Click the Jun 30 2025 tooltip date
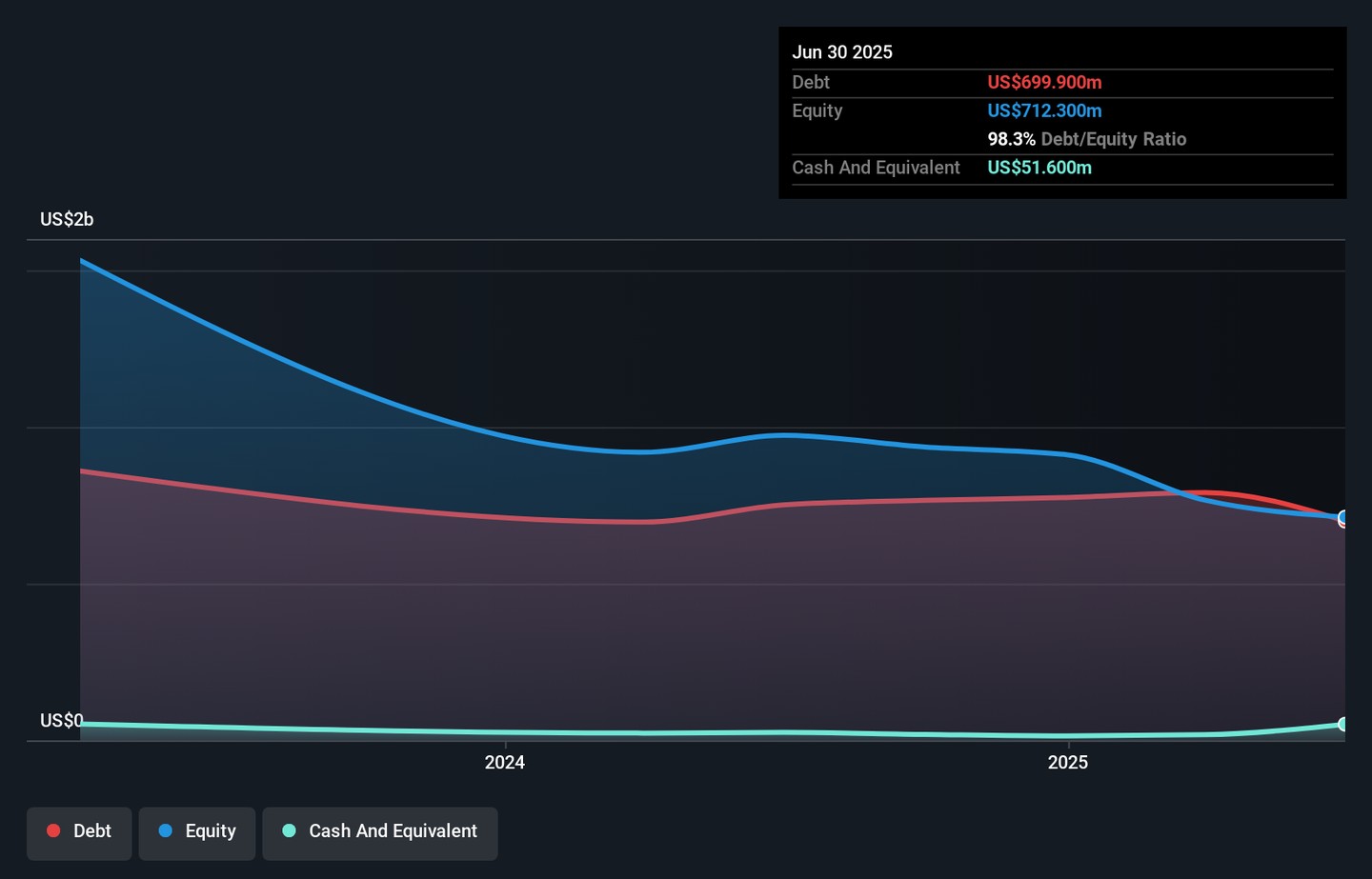 (x=842, y=52)
